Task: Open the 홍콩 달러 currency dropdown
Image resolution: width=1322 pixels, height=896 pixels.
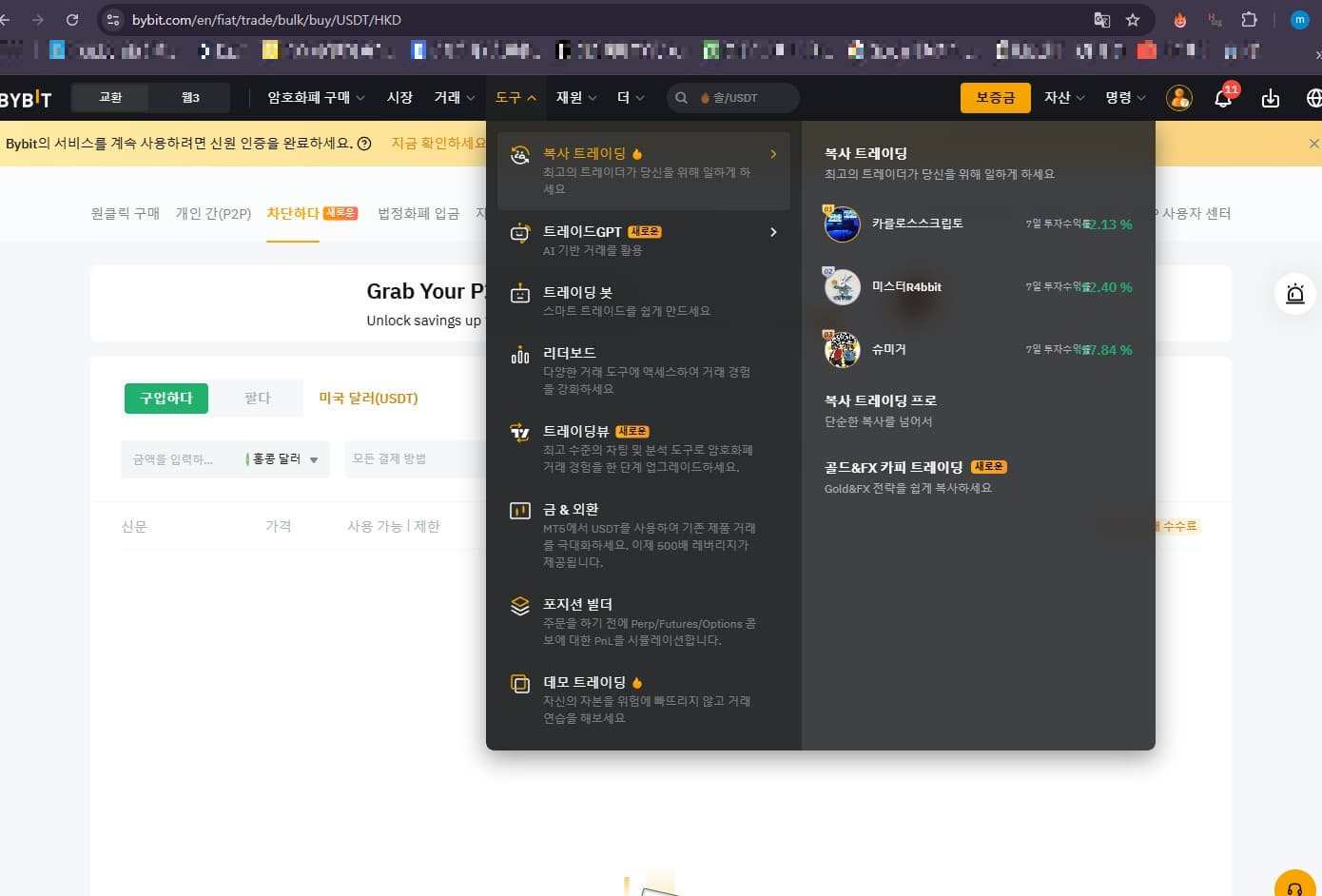Action: [x=282, y=459]
